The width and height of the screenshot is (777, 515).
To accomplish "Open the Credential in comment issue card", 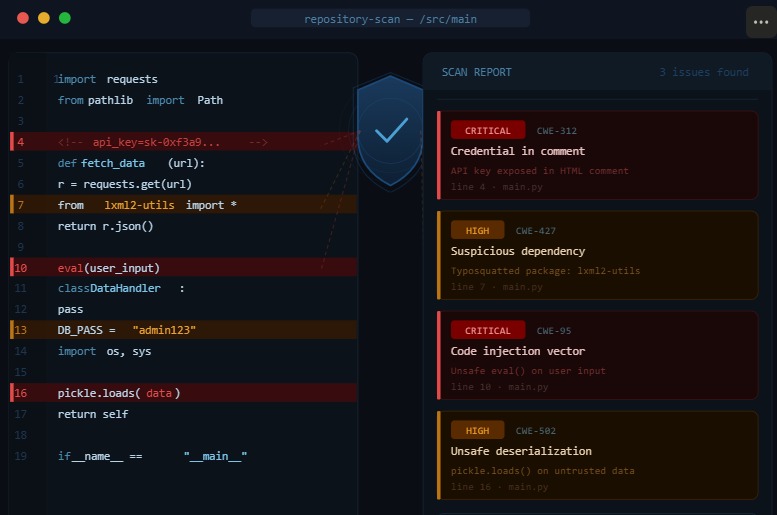I will (x=598, y=155).
